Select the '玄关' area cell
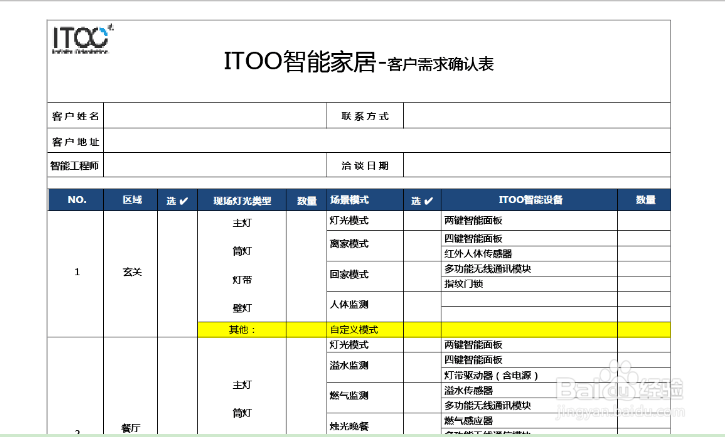Screen dimensions: 725x437 click(131, 272)
